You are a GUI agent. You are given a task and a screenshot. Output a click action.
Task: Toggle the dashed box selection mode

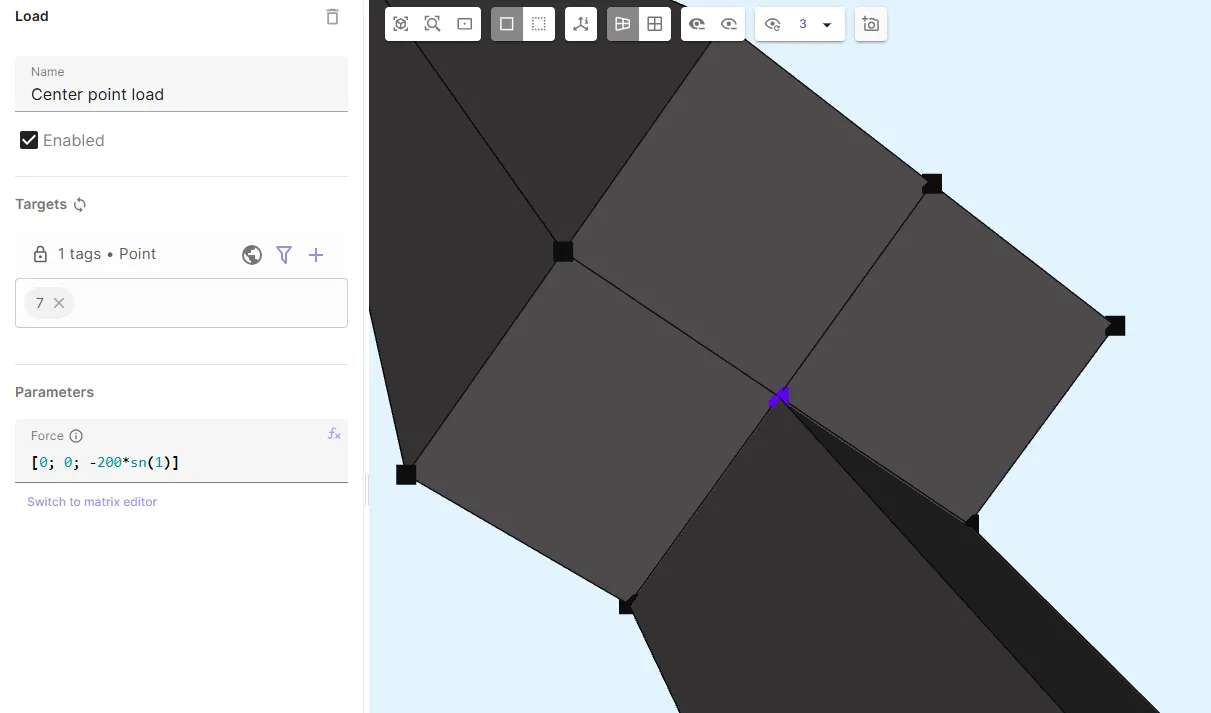point(539,24)
